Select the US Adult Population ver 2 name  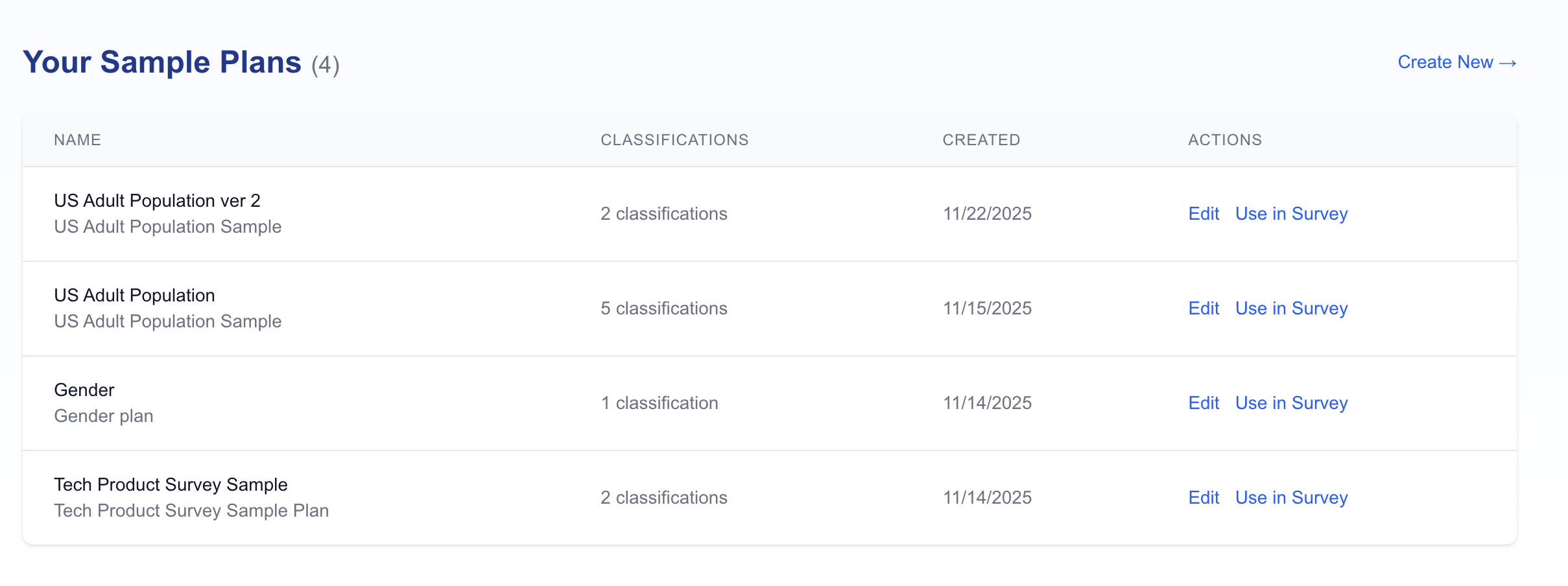pyautogui.click(x=157, y=201)
